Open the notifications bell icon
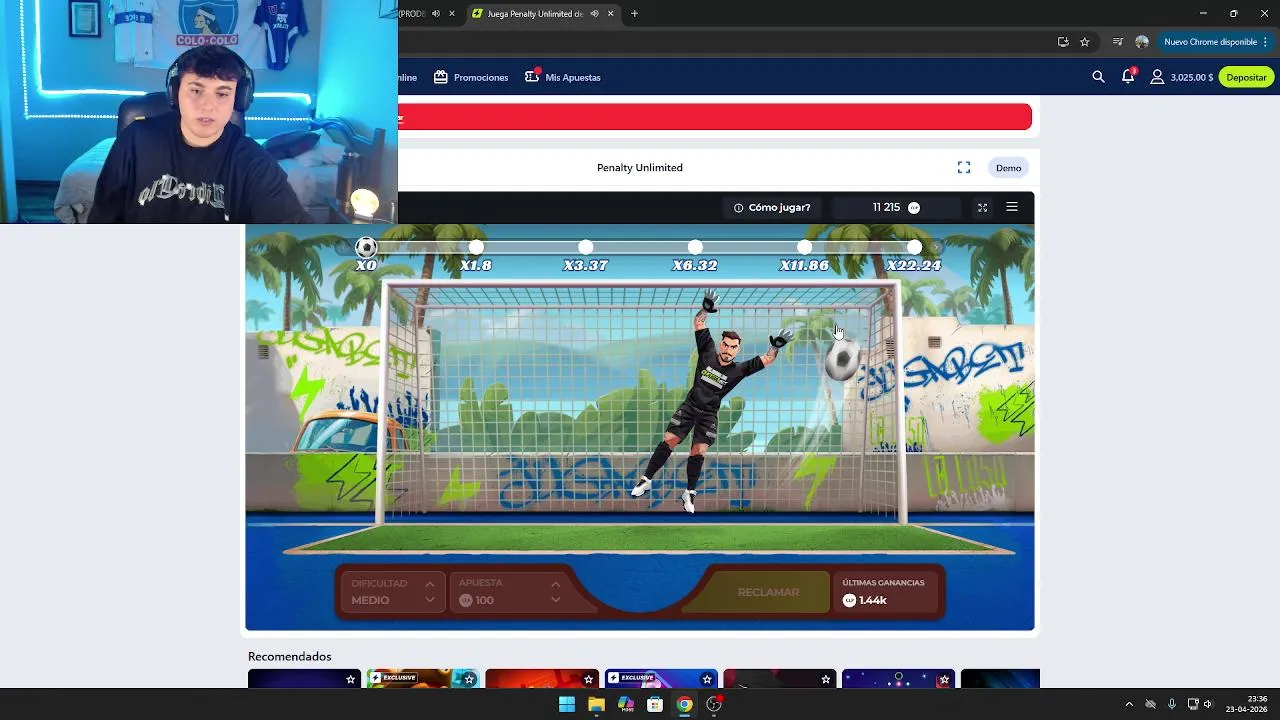This screenshot has width=1280, height=720. (x=1128, y=77)
